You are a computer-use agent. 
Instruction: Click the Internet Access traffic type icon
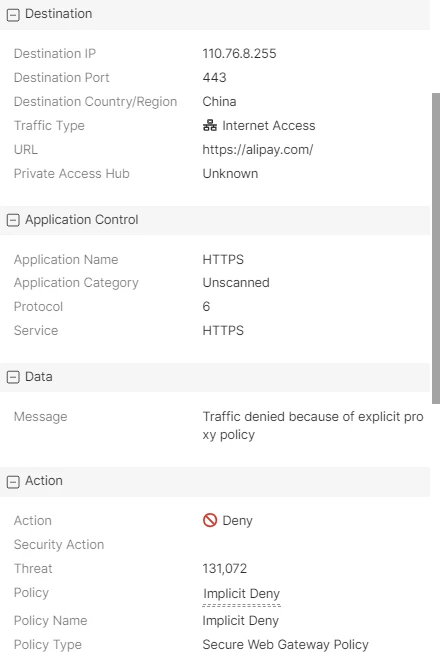tap(210, 125)
